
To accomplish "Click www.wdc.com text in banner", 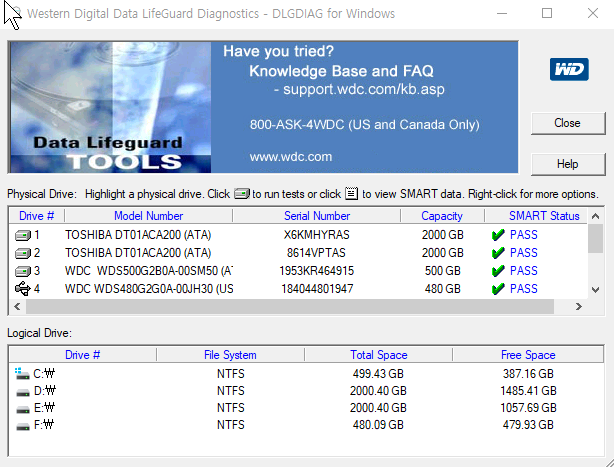I will (x=291, y=157).
